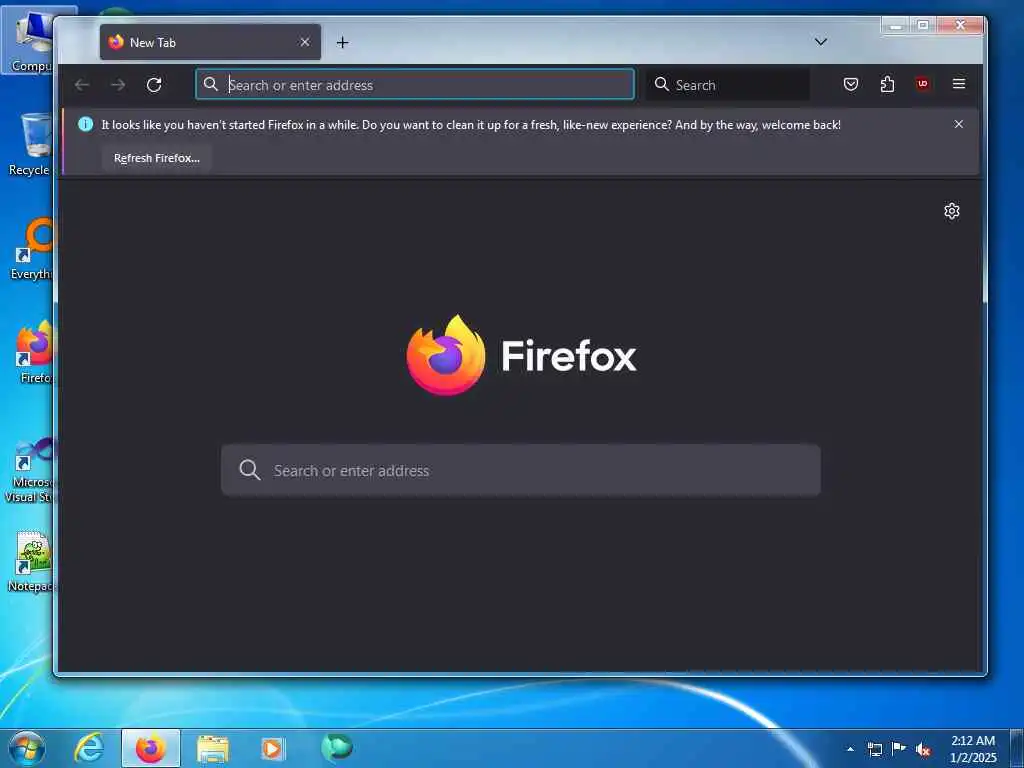Select the Firefox desktop shortcut
Viewport: 1024px width, 768px height.
[x=33, y=353]
